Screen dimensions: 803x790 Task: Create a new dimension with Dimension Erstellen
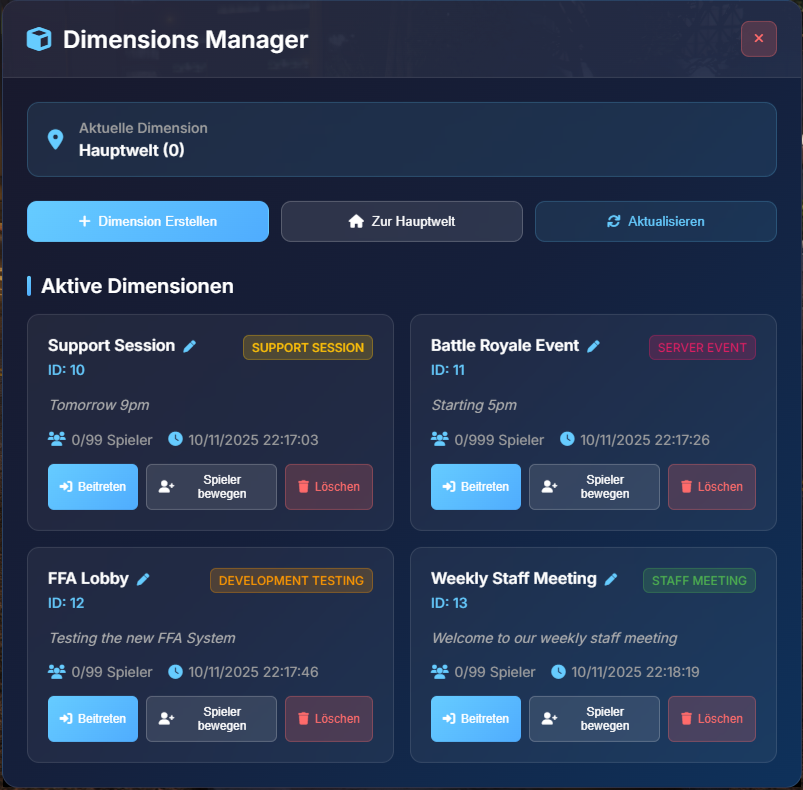pos(148,221)
